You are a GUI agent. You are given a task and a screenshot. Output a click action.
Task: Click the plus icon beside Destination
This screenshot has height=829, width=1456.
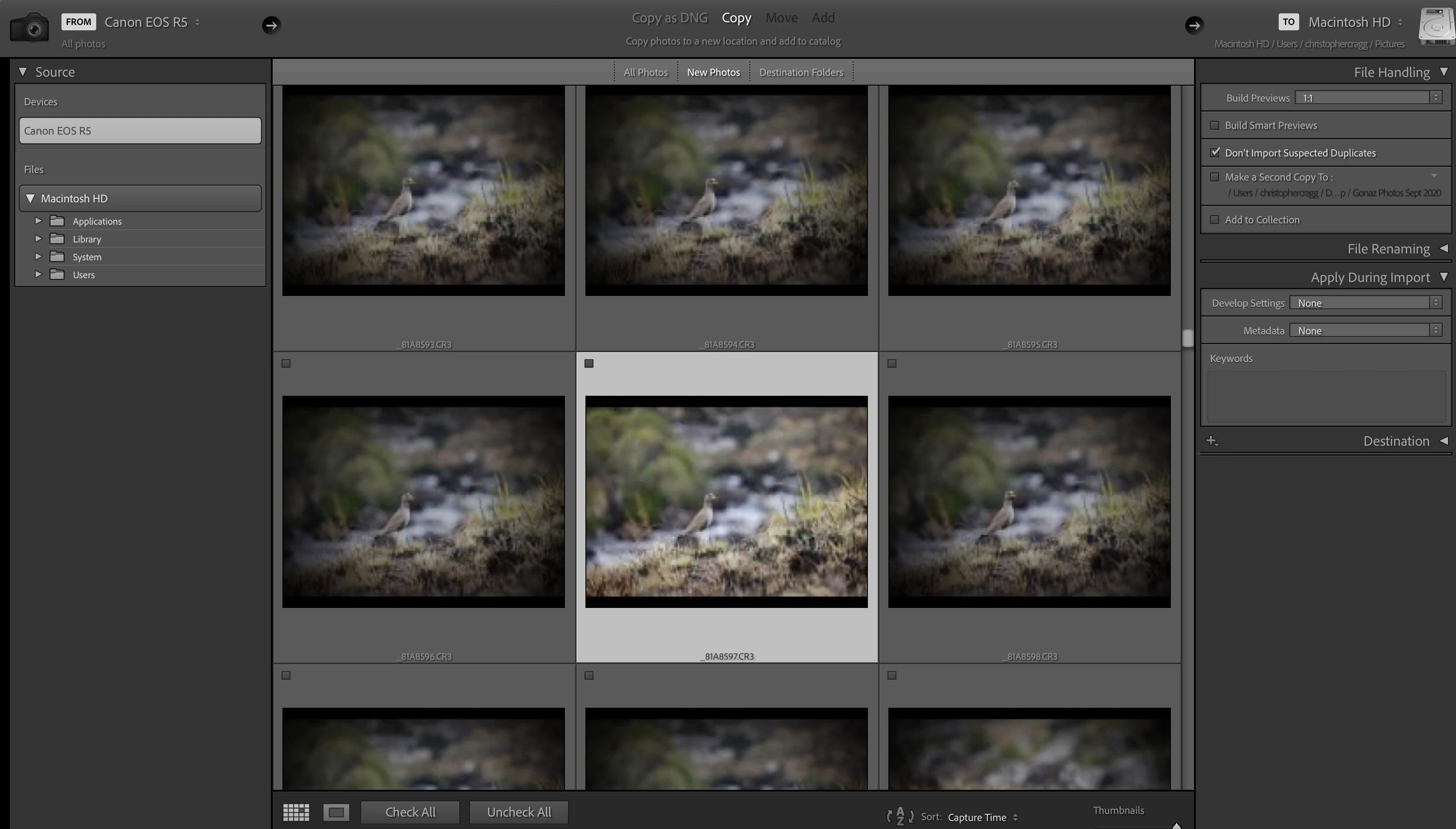[1211, 441]
